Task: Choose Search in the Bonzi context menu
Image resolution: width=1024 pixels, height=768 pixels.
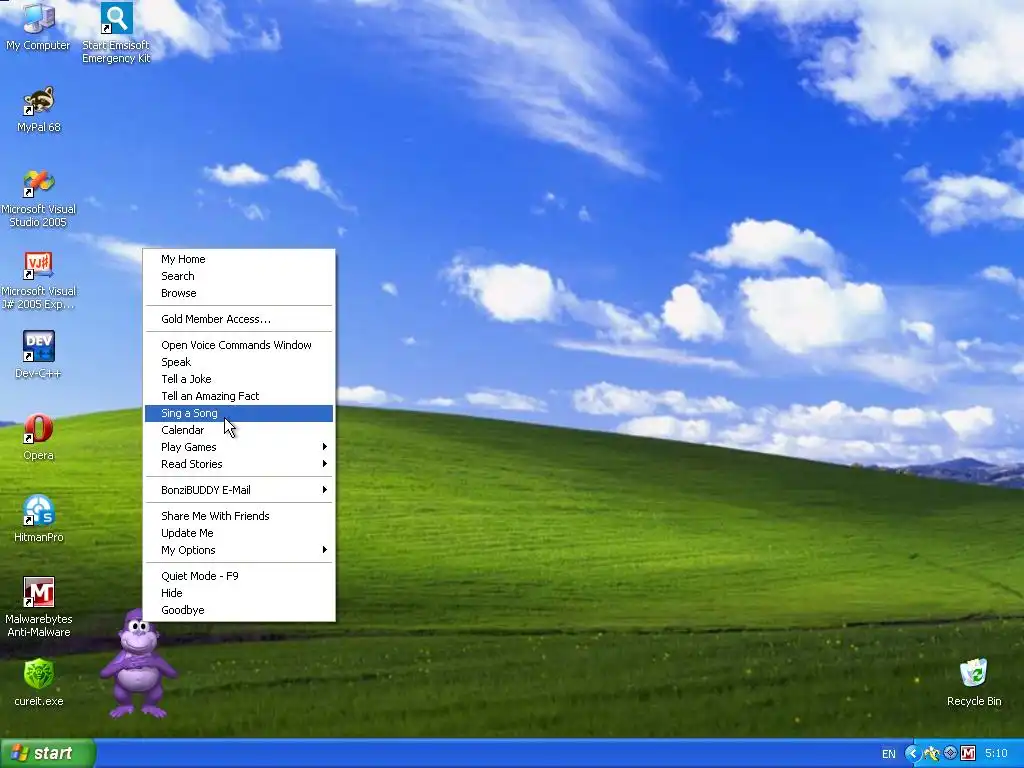Action: pyautogui.click(x=239, y=276)
